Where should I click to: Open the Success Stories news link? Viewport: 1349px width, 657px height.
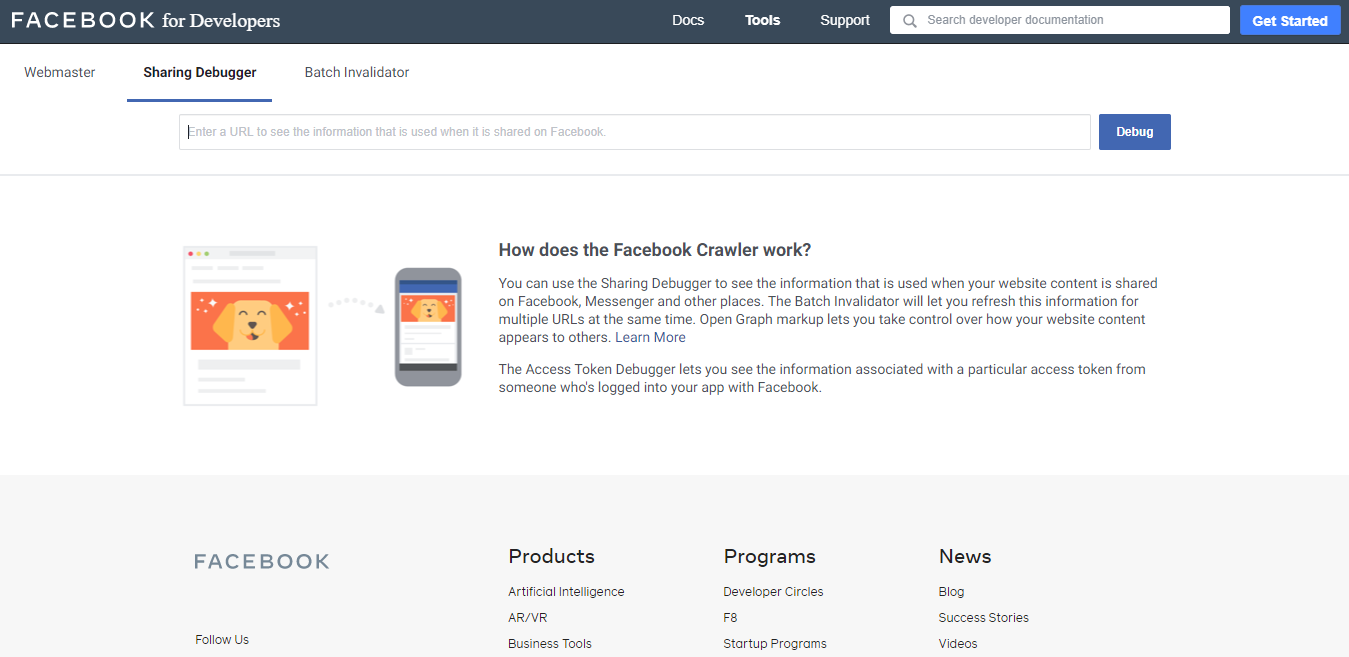(x=983, y=617)
